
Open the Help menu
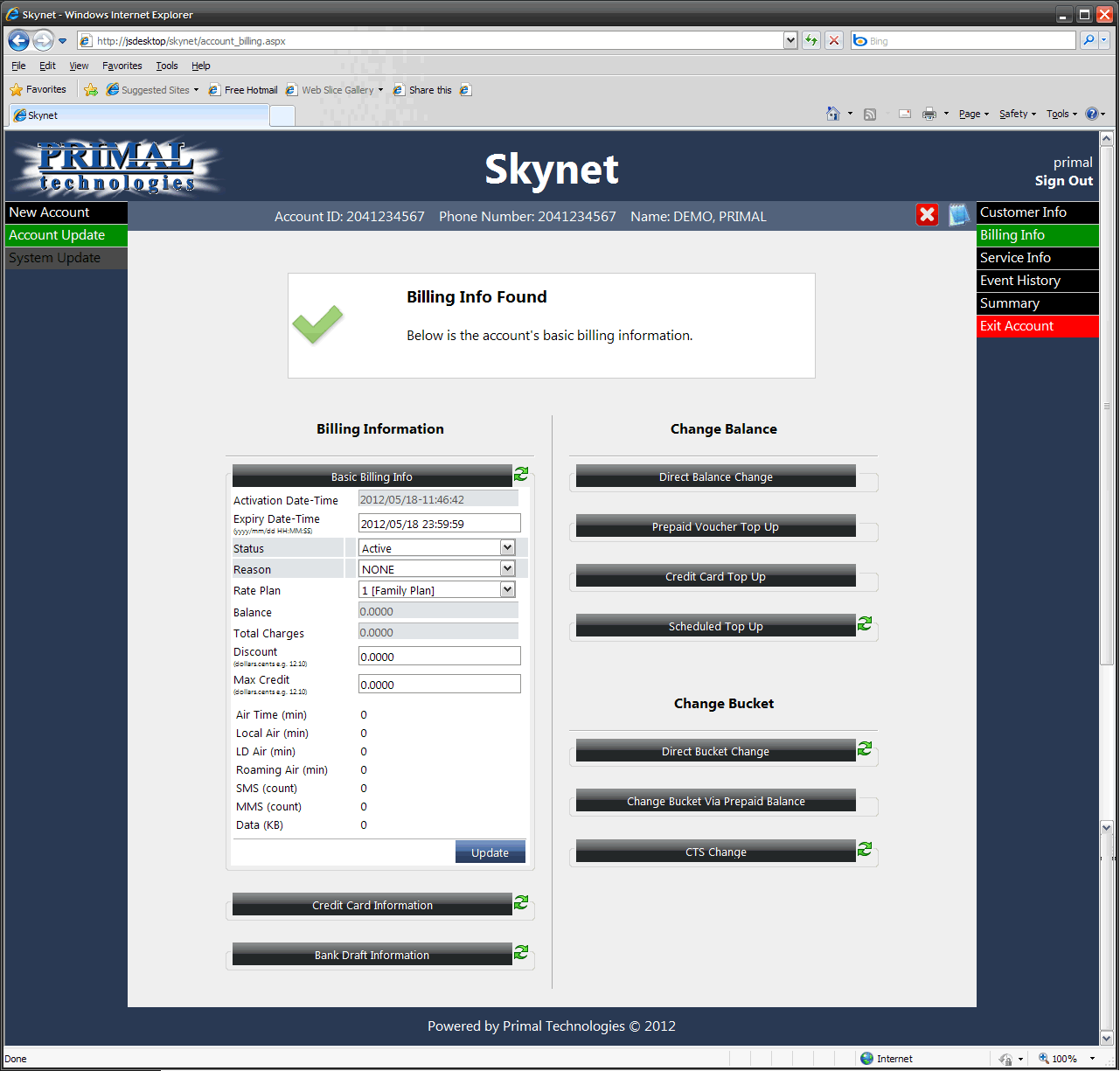coord(201,66)
